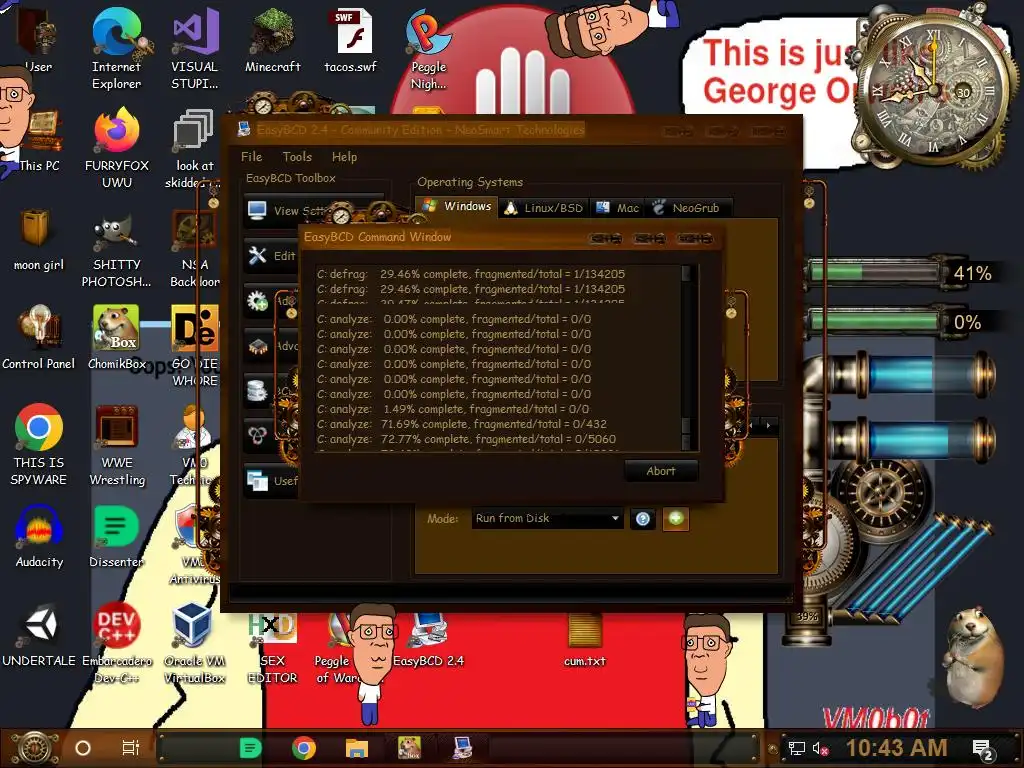
Task: Click the muted volume tray icon
Action: 820,748
